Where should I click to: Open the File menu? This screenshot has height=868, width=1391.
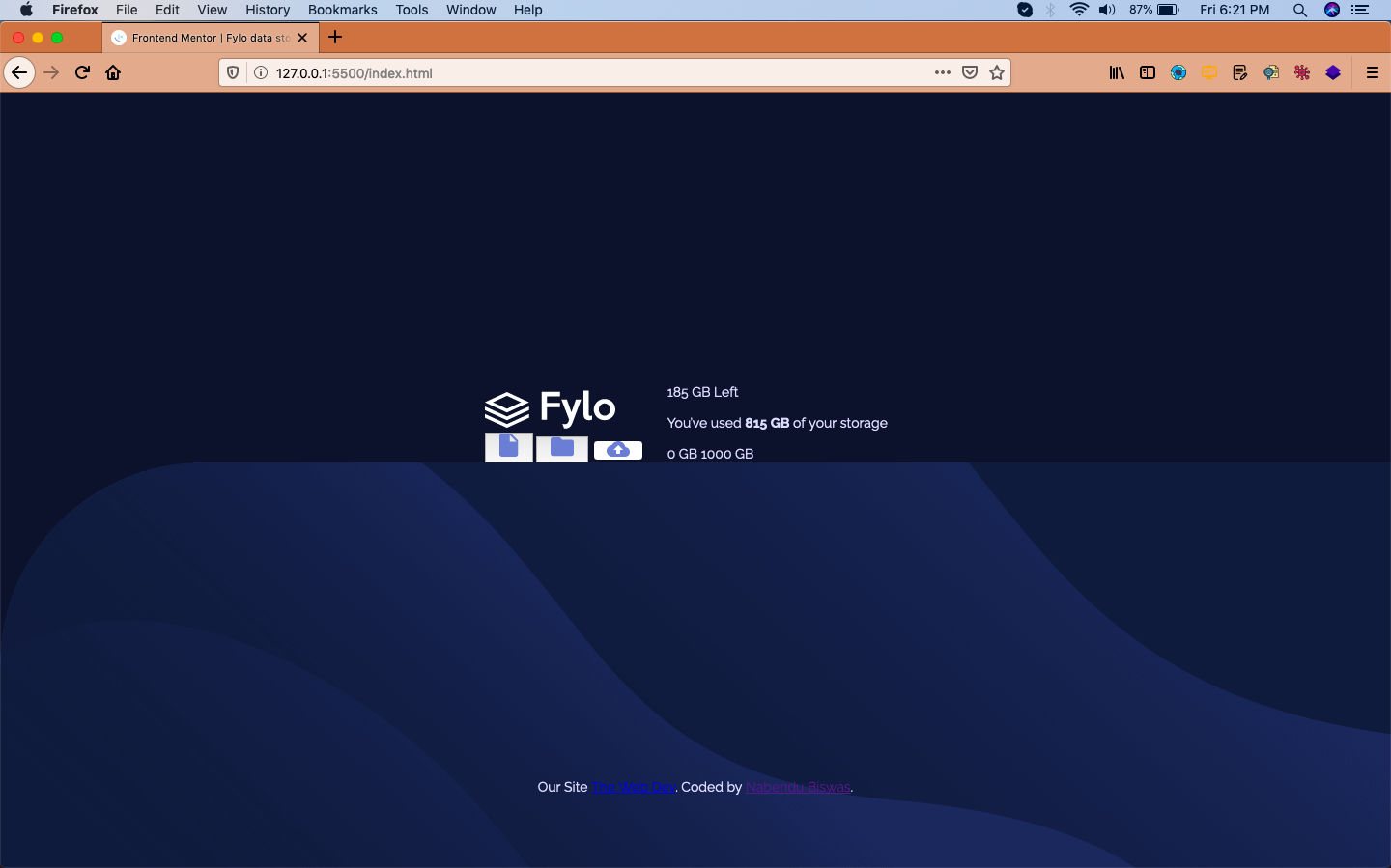coord(127,10)
